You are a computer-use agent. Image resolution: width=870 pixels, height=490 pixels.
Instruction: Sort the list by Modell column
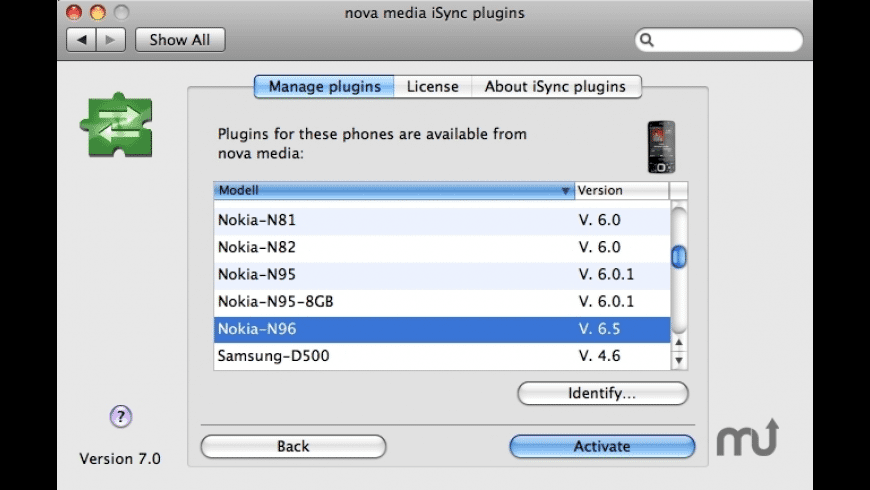tap(394, 190)
